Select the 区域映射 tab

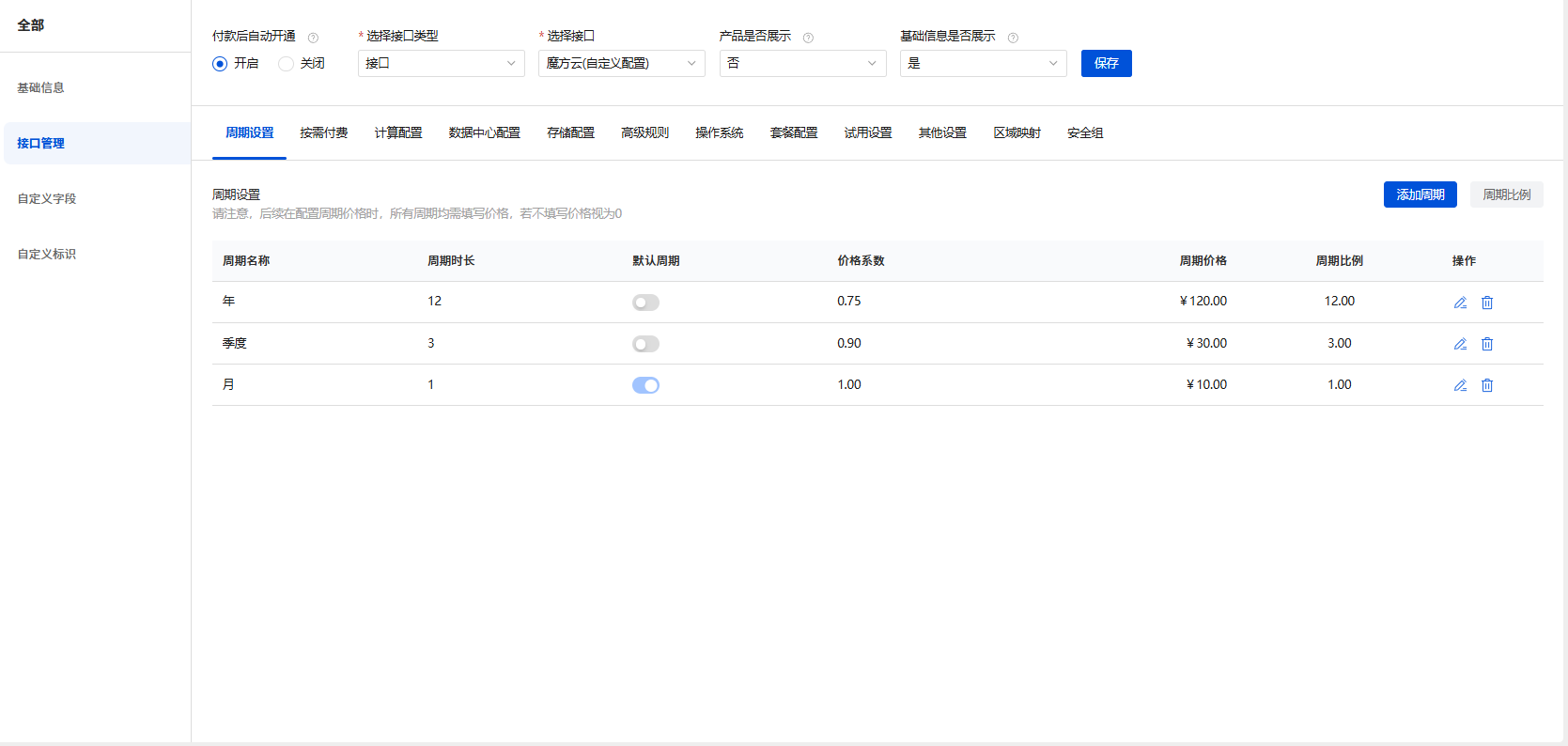[1017, 132]
